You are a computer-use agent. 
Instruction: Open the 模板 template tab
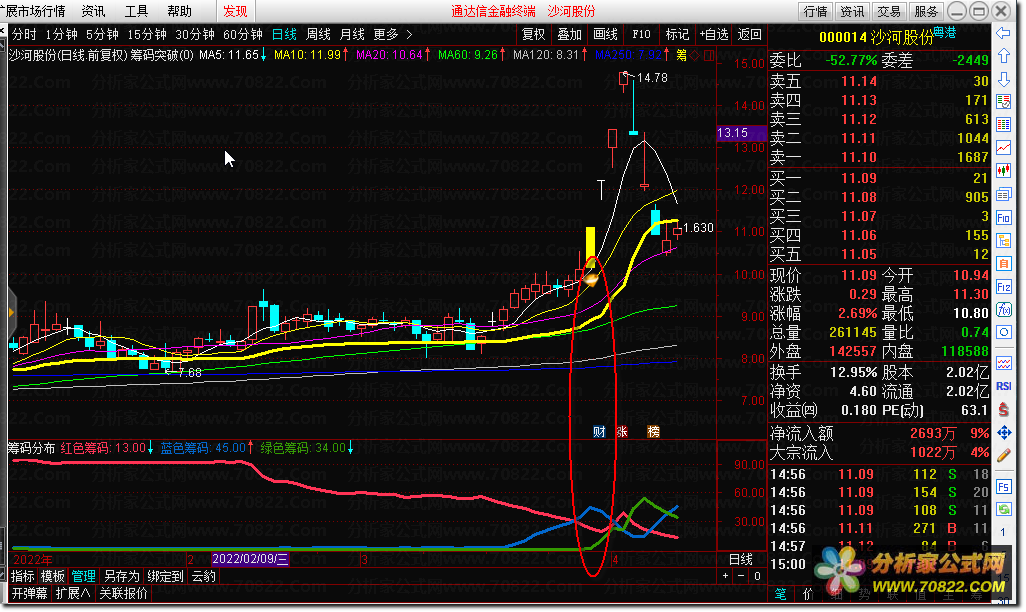click(52, 576)
